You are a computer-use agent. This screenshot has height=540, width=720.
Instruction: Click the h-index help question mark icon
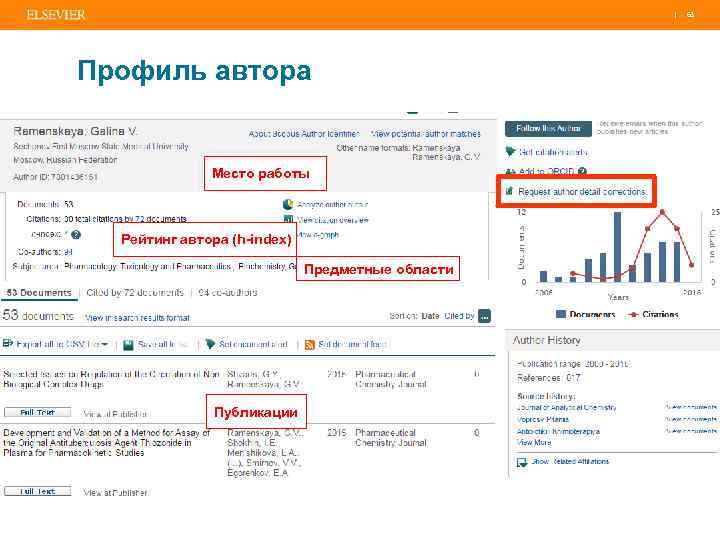click(x=76, y=235)
